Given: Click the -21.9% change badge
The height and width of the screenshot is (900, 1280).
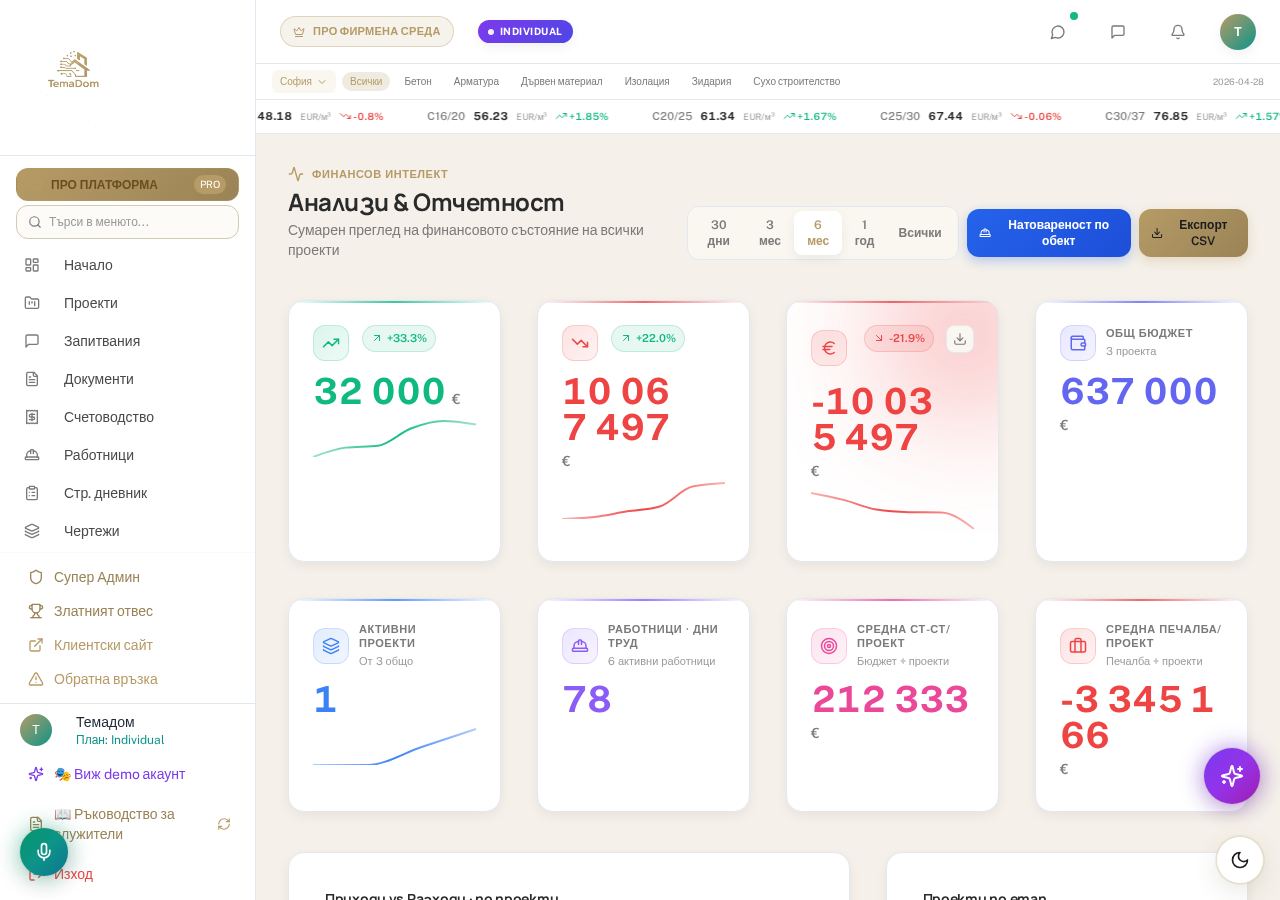Looking at the screenshot, I should pyautogui.click(x=899, y=338).
